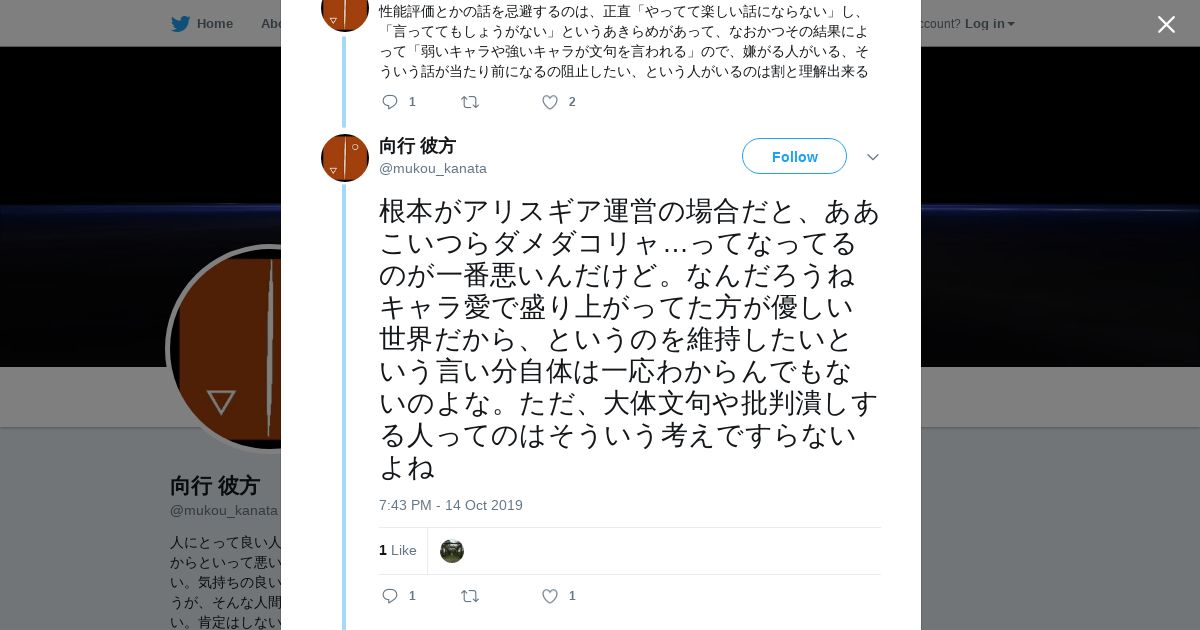Screen dimensions: 1200x630
Task: View the 1 Like list
Action: coord(398,551)
